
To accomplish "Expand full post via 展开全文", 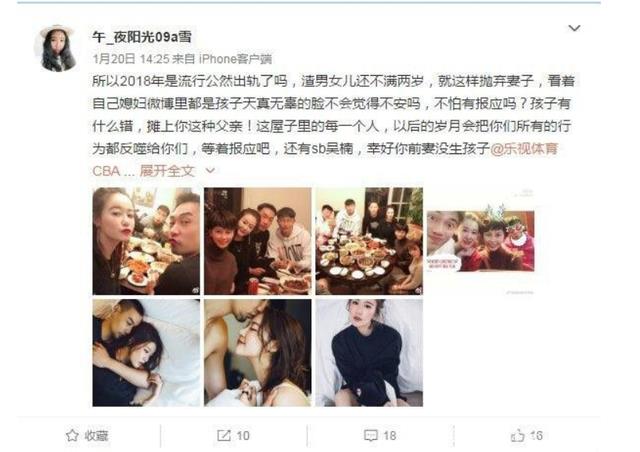I will pyautogui.click(x=167, y=171).
